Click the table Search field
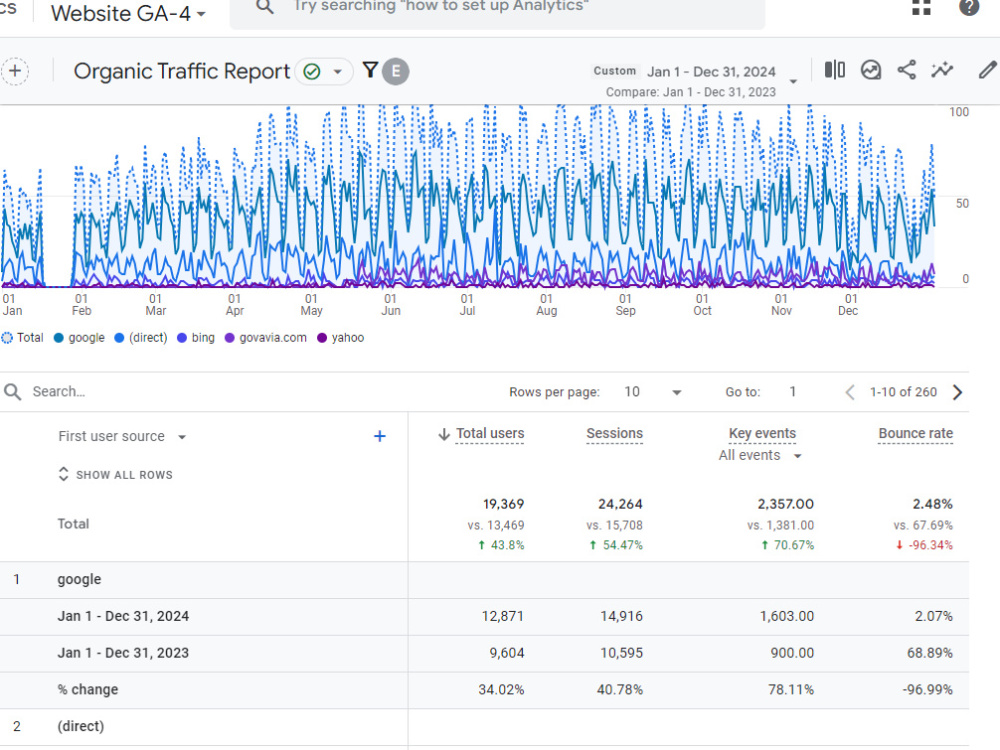 tap(59, 392)
